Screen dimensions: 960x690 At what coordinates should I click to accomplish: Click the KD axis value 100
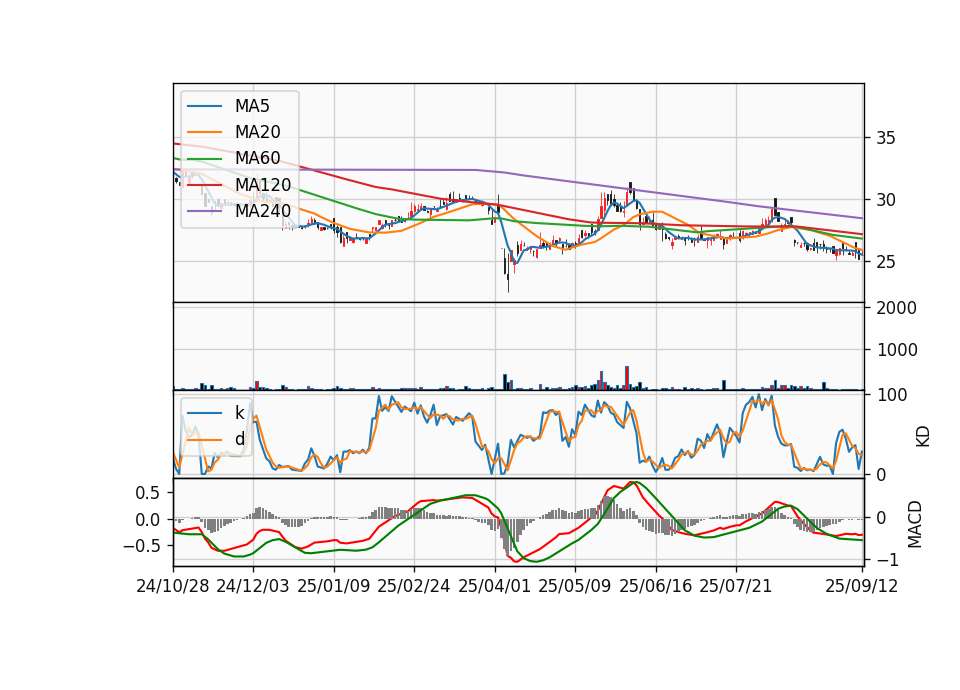892,395
